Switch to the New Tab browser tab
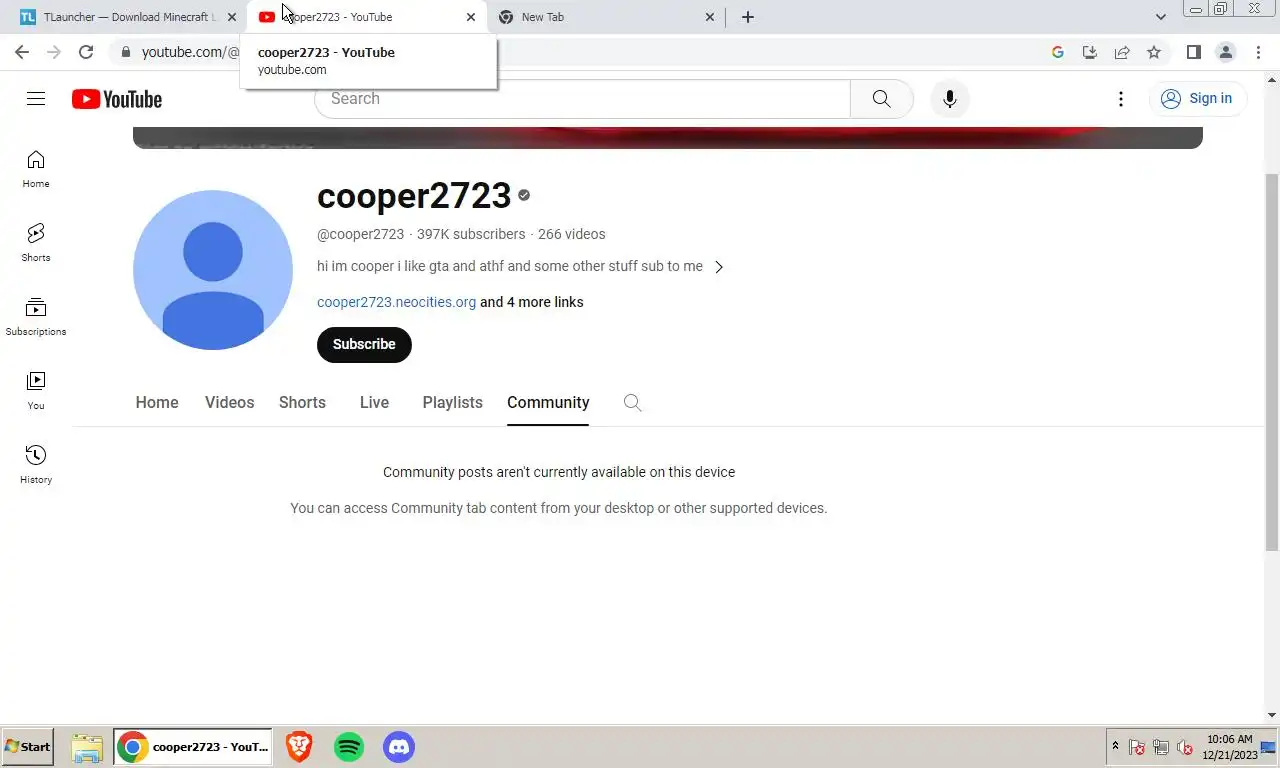This screenshot has width=1280, height=768. coord(606,17)
